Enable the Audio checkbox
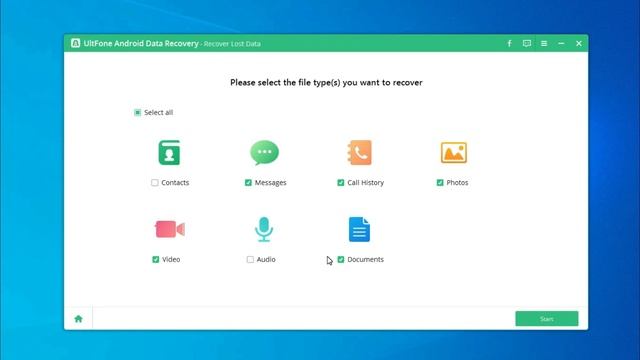 250,259
